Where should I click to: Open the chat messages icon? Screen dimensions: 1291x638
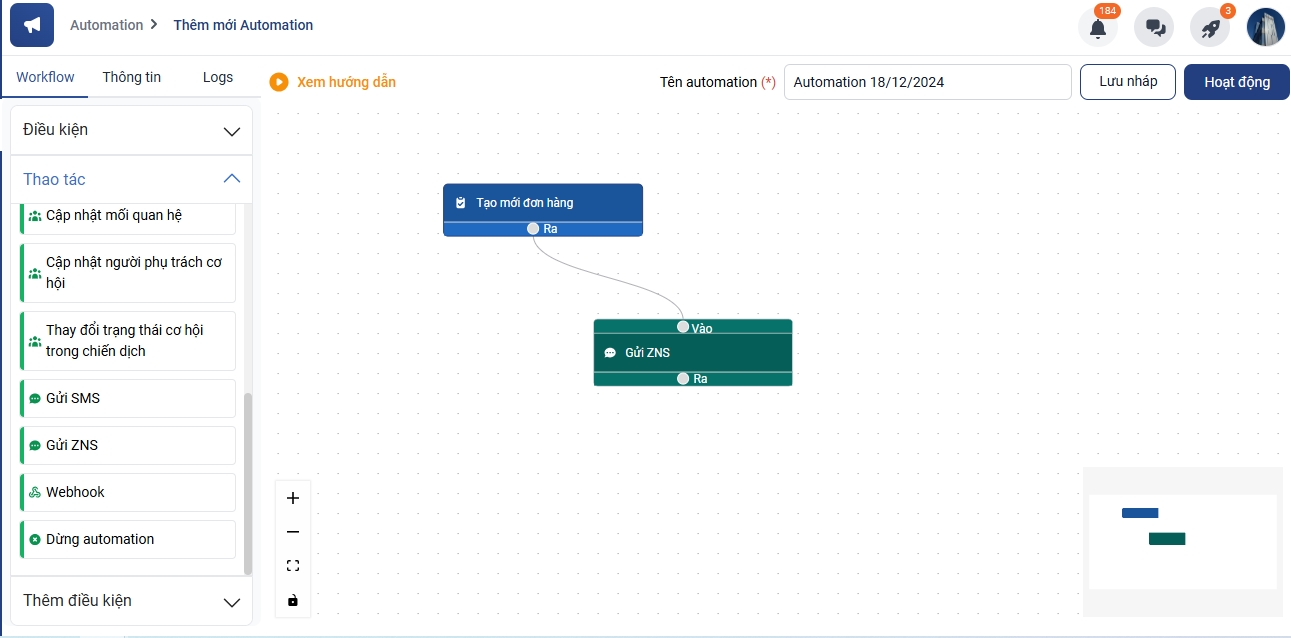pos(1154,28)
